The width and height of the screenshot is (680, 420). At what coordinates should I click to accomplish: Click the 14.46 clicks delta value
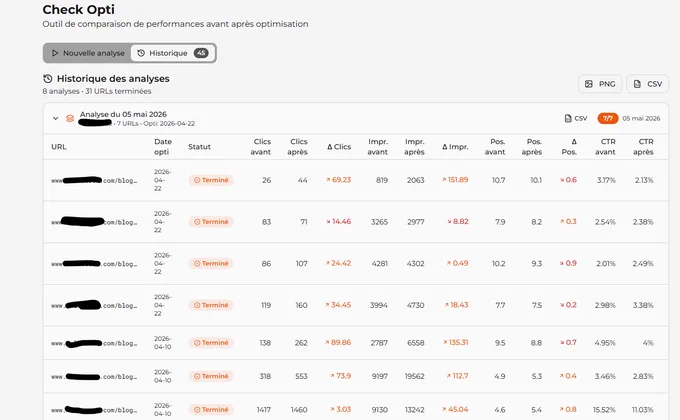(338, 221)
